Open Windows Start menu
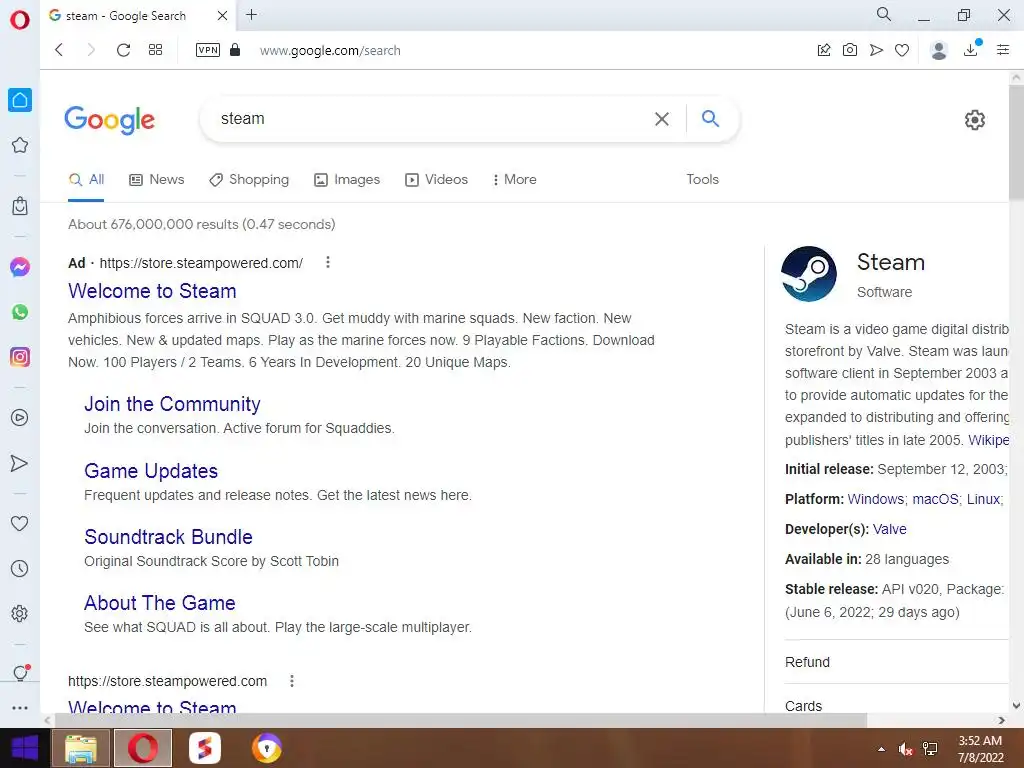Screen dimensions: 1024x768 [x=25, y=748]
